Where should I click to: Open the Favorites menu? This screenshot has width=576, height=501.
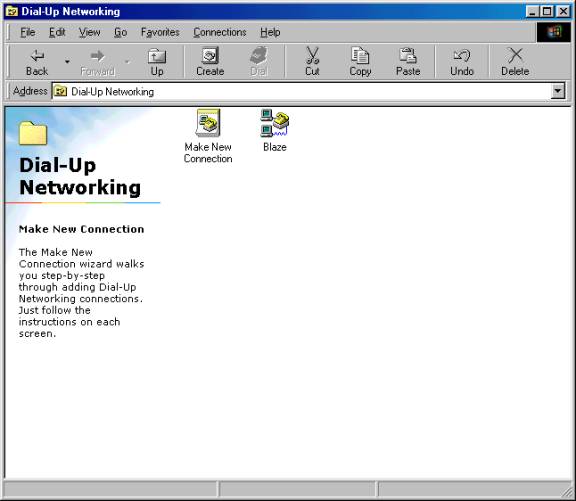(160, 32)
